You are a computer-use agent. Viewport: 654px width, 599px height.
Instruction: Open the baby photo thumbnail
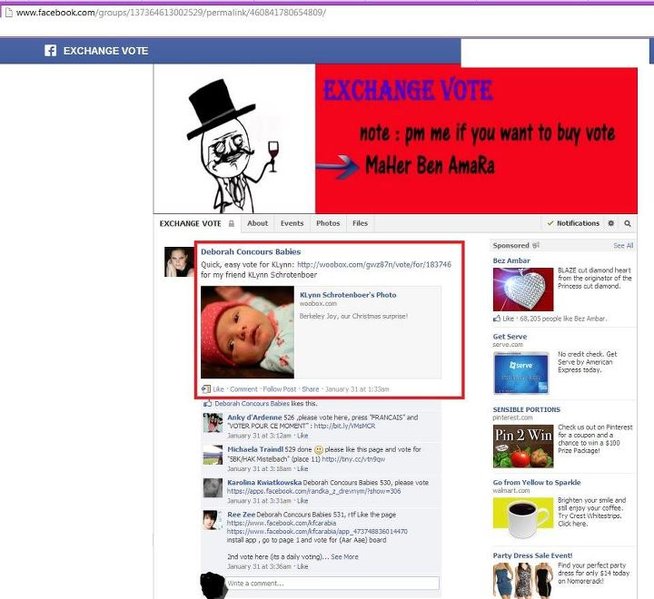(247, 332)
